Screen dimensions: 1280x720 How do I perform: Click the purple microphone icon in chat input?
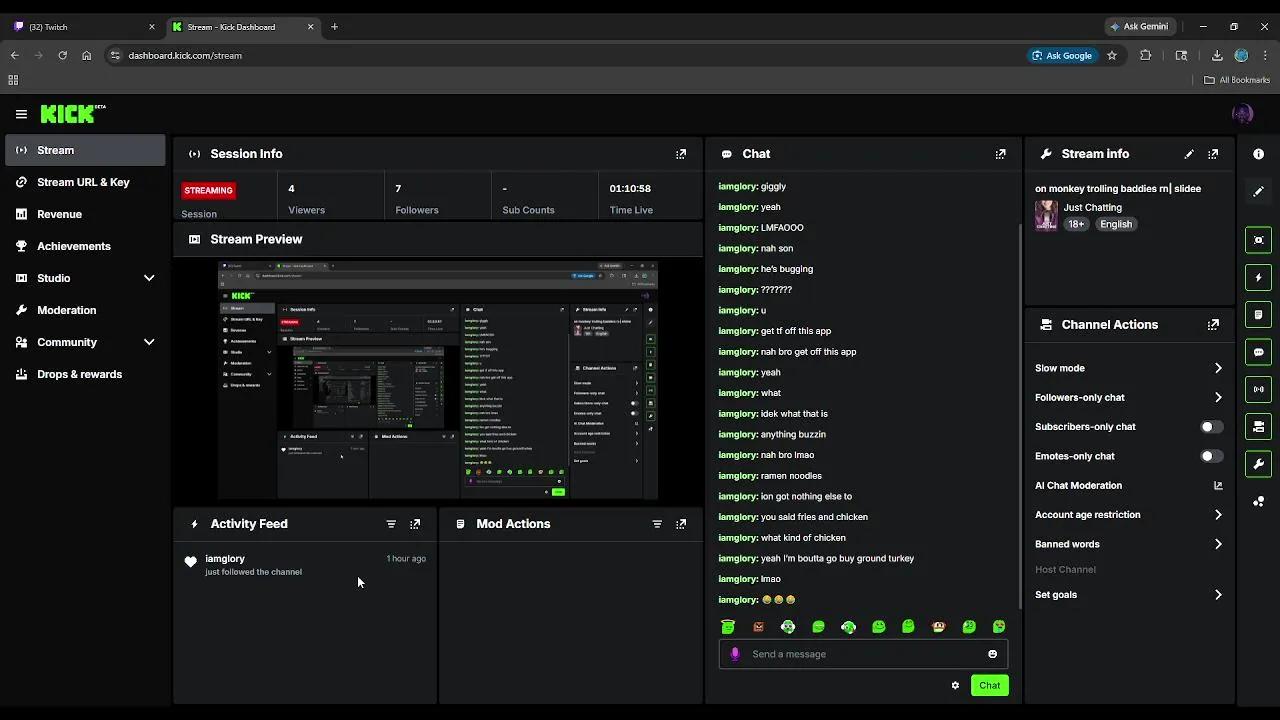[735, 654]
